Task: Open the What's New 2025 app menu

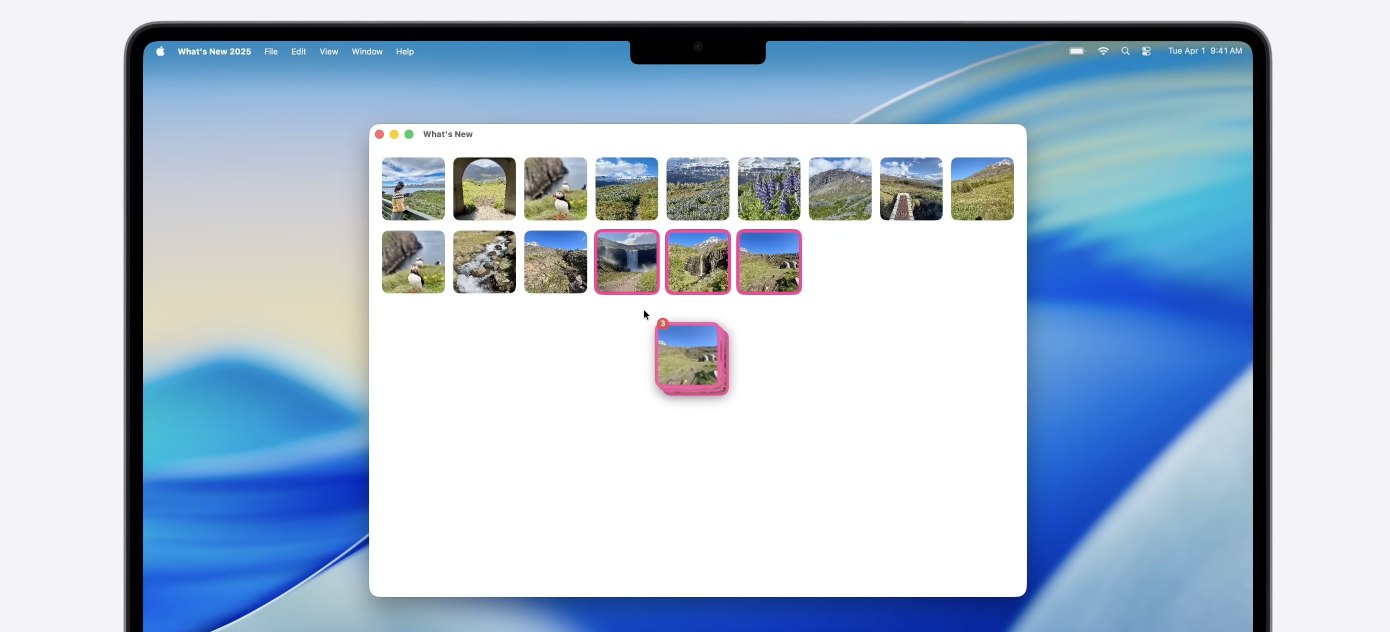Action: click(214, 51)
